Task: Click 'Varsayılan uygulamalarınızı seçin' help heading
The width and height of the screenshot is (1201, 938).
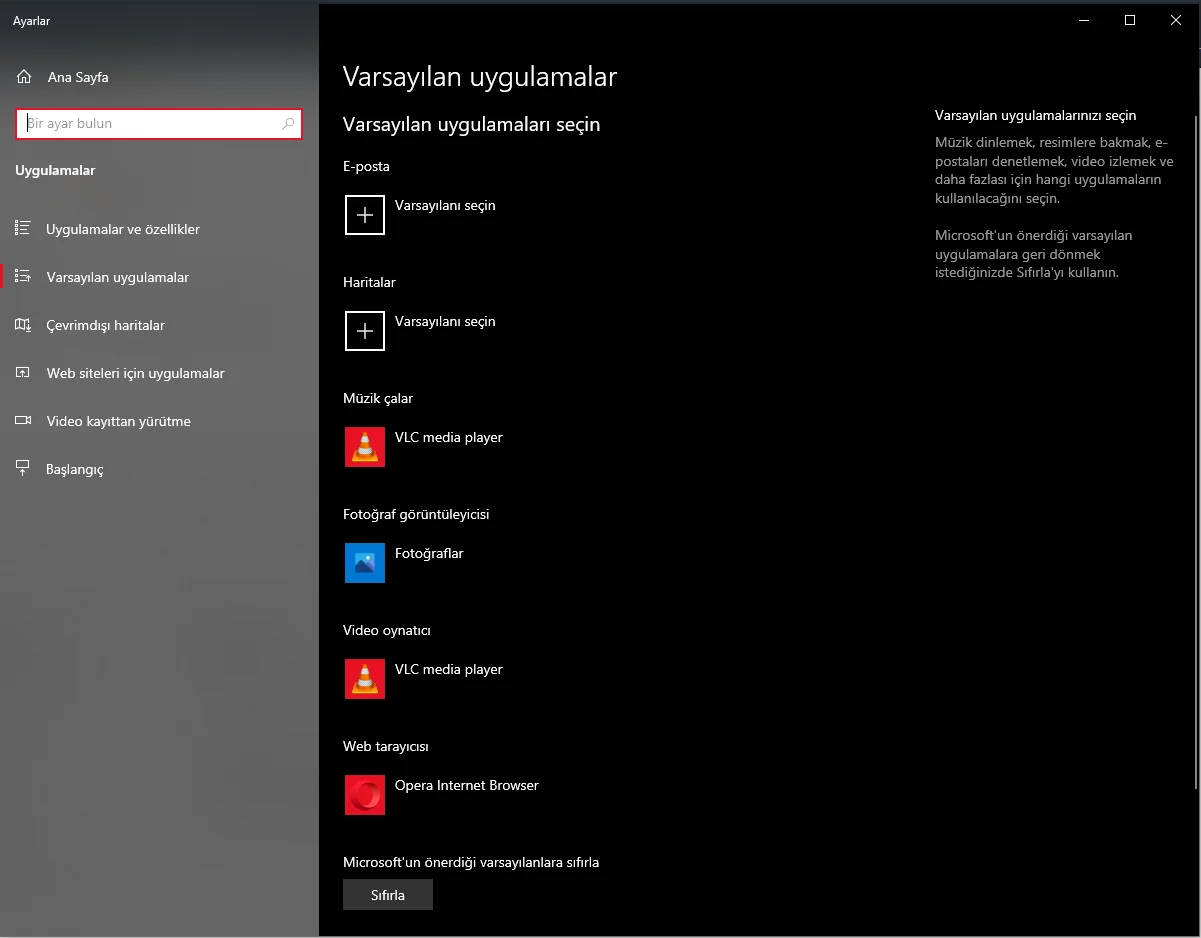Action: [x=1035, y=115]
